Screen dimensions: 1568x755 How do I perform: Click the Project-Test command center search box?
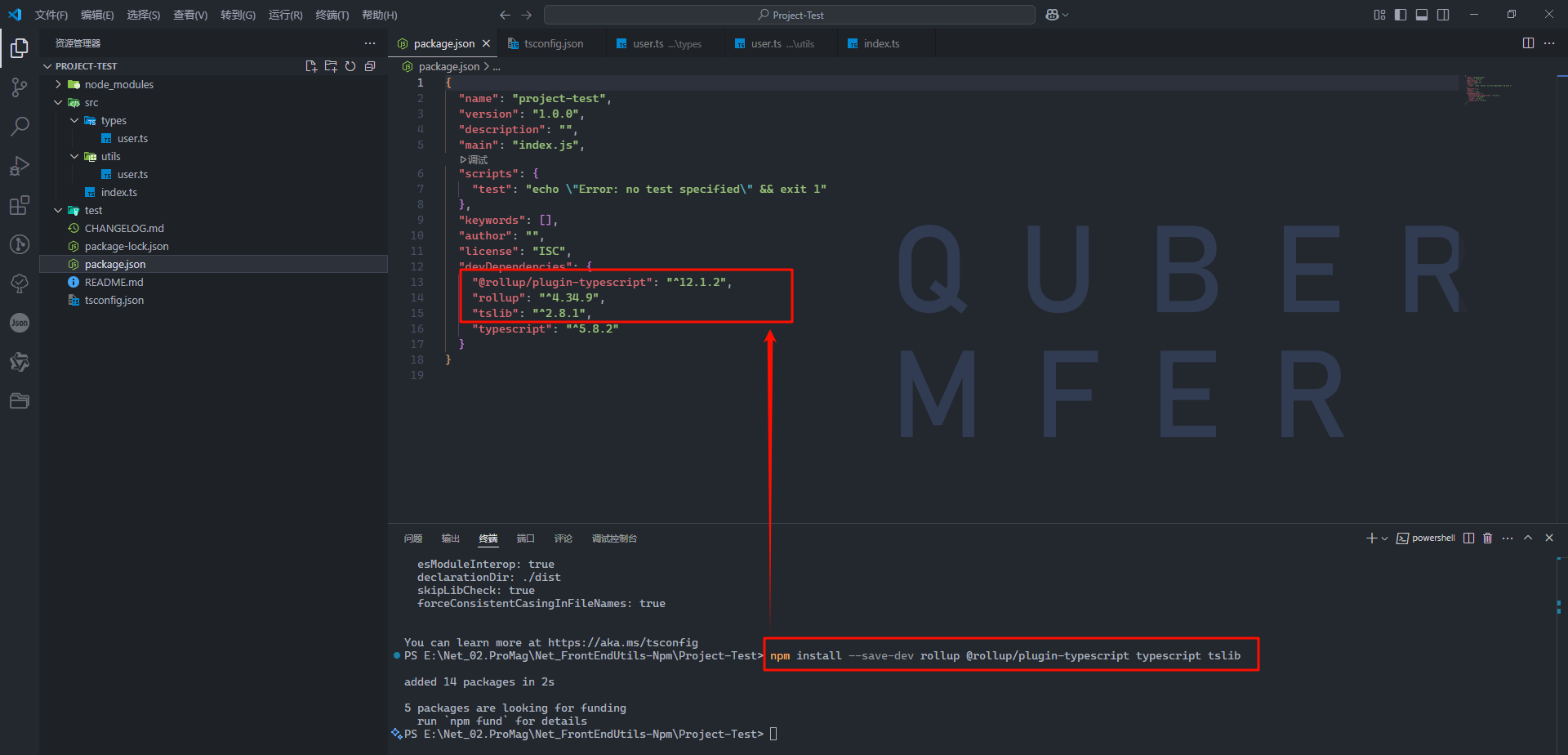tap(789, 15)
